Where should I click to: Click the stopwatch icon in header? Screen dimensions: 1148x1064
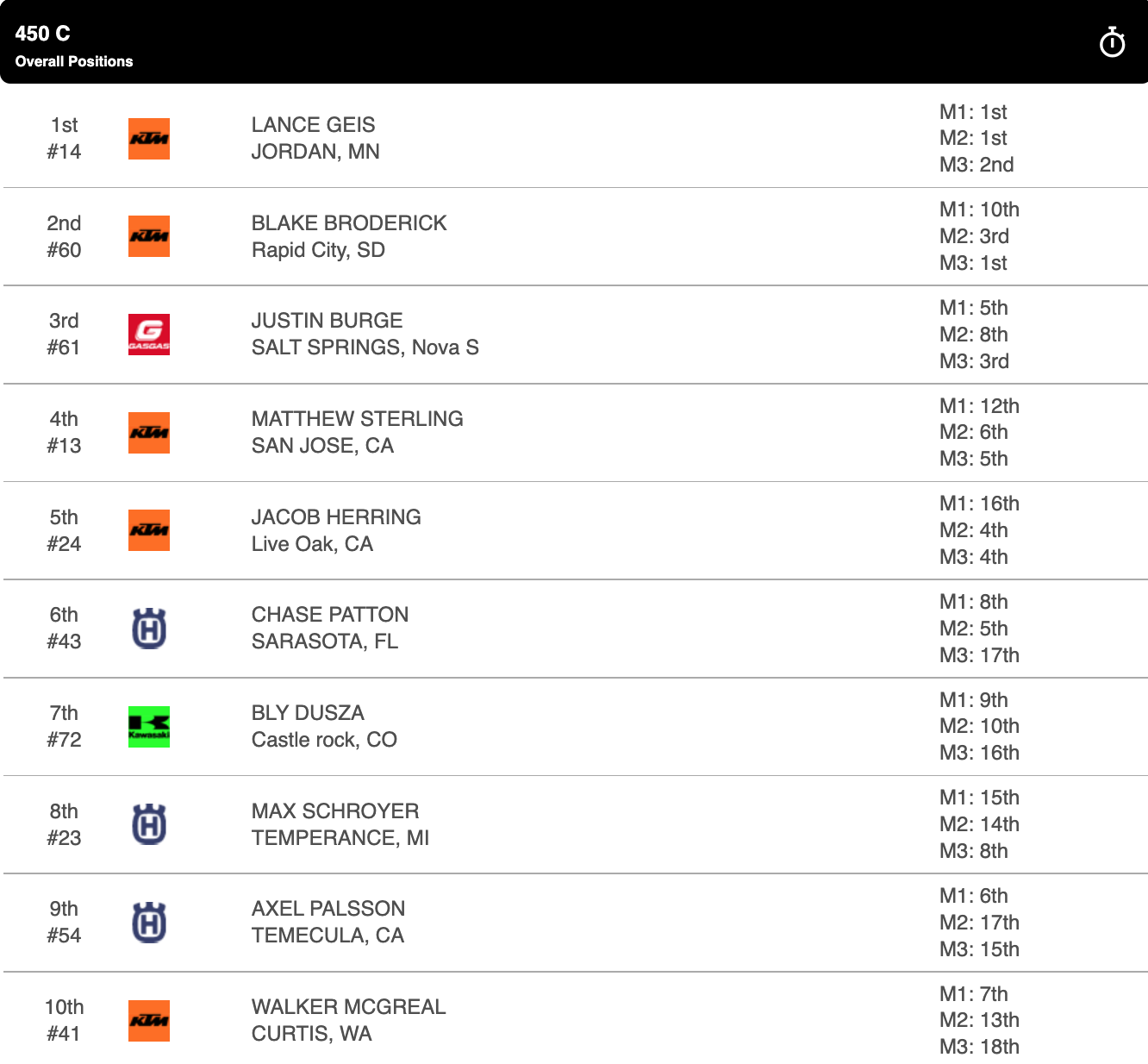1112,42
